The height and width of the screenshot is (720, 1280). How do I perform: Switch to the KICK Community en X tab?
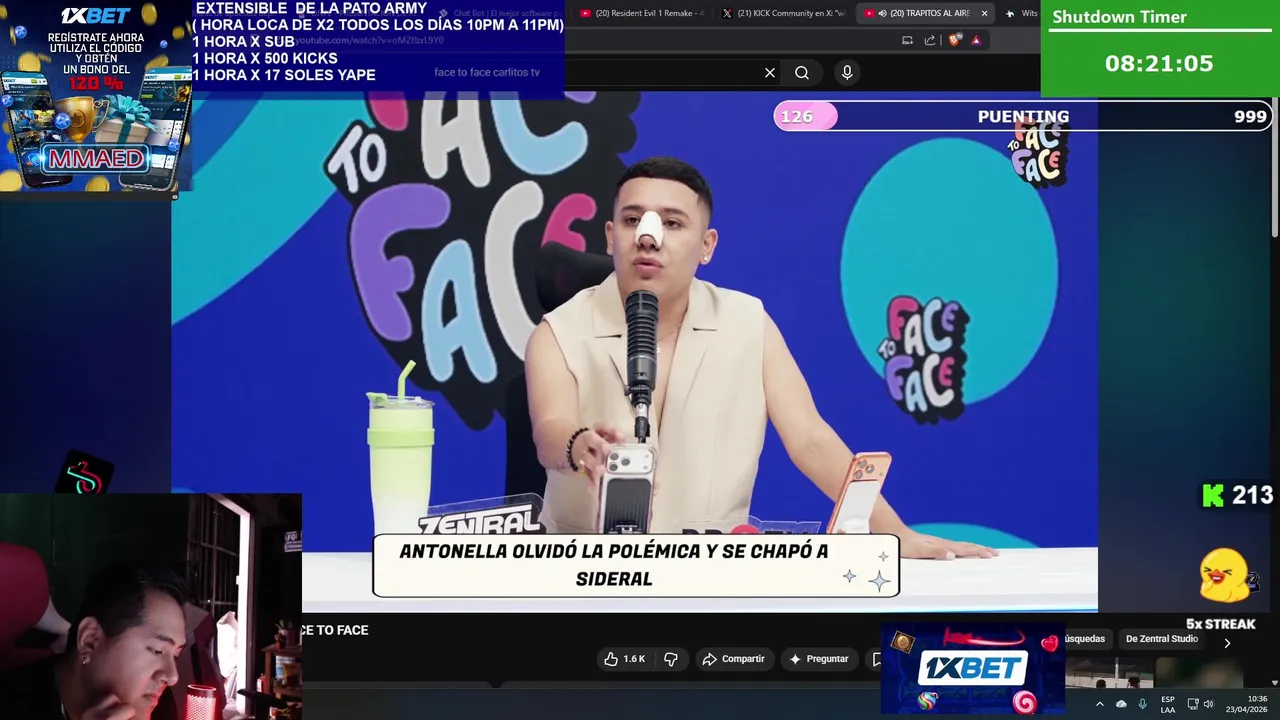pyautogui.click(x=785, y=13)
